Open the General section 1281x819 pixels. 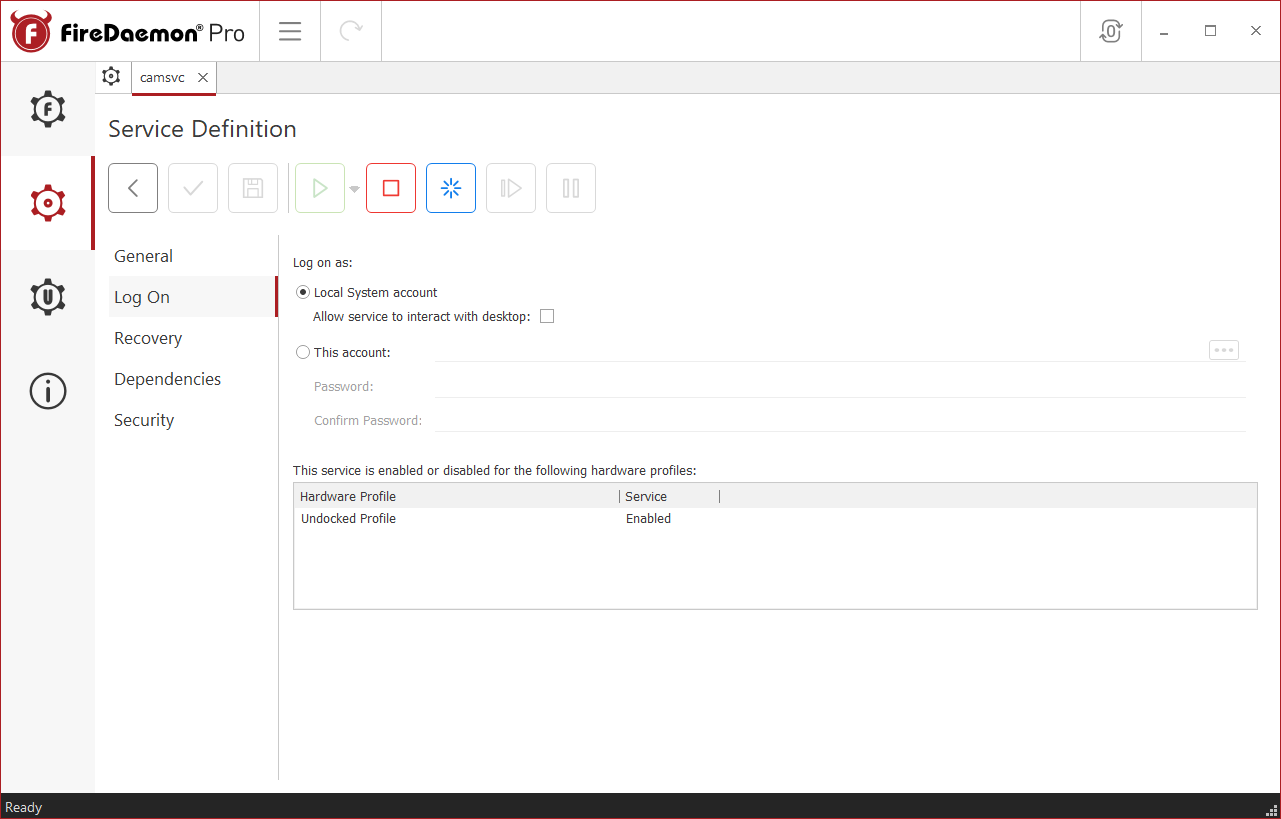point(192,256)
